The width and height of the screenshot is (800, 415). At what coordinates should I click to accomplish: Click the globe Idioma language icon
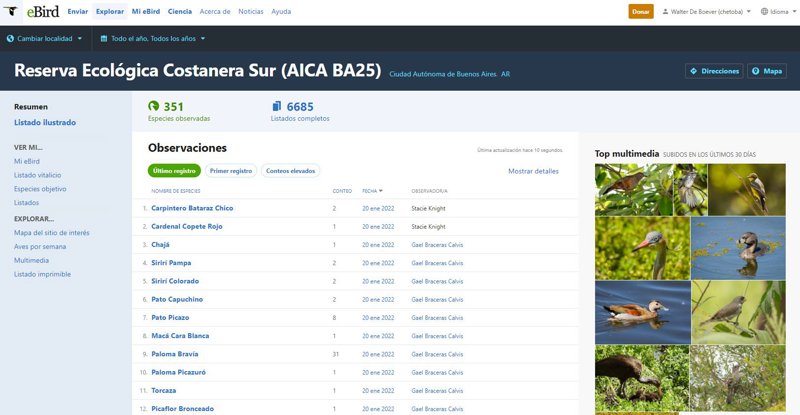pos(764,12)
